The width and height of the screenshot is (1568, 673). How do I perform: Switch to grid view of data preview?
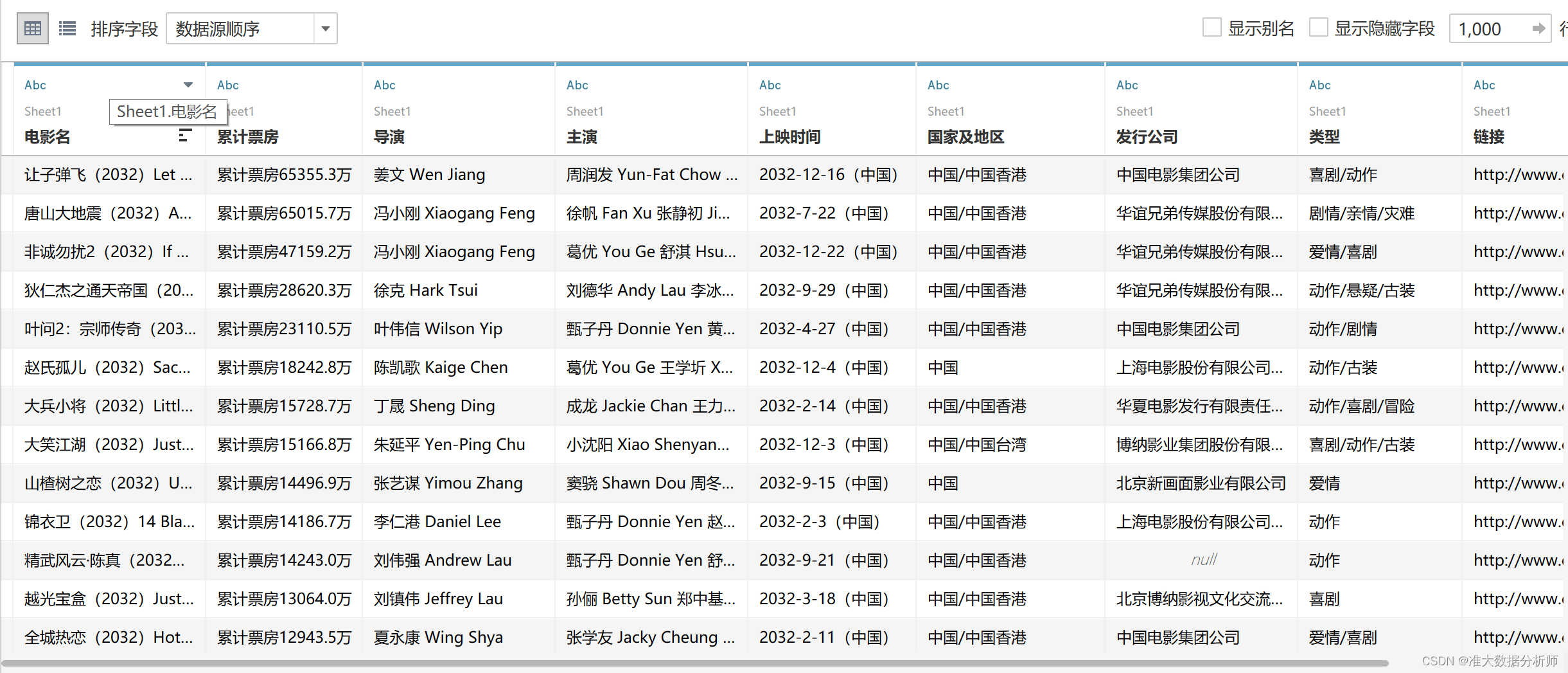coord(32,29)
